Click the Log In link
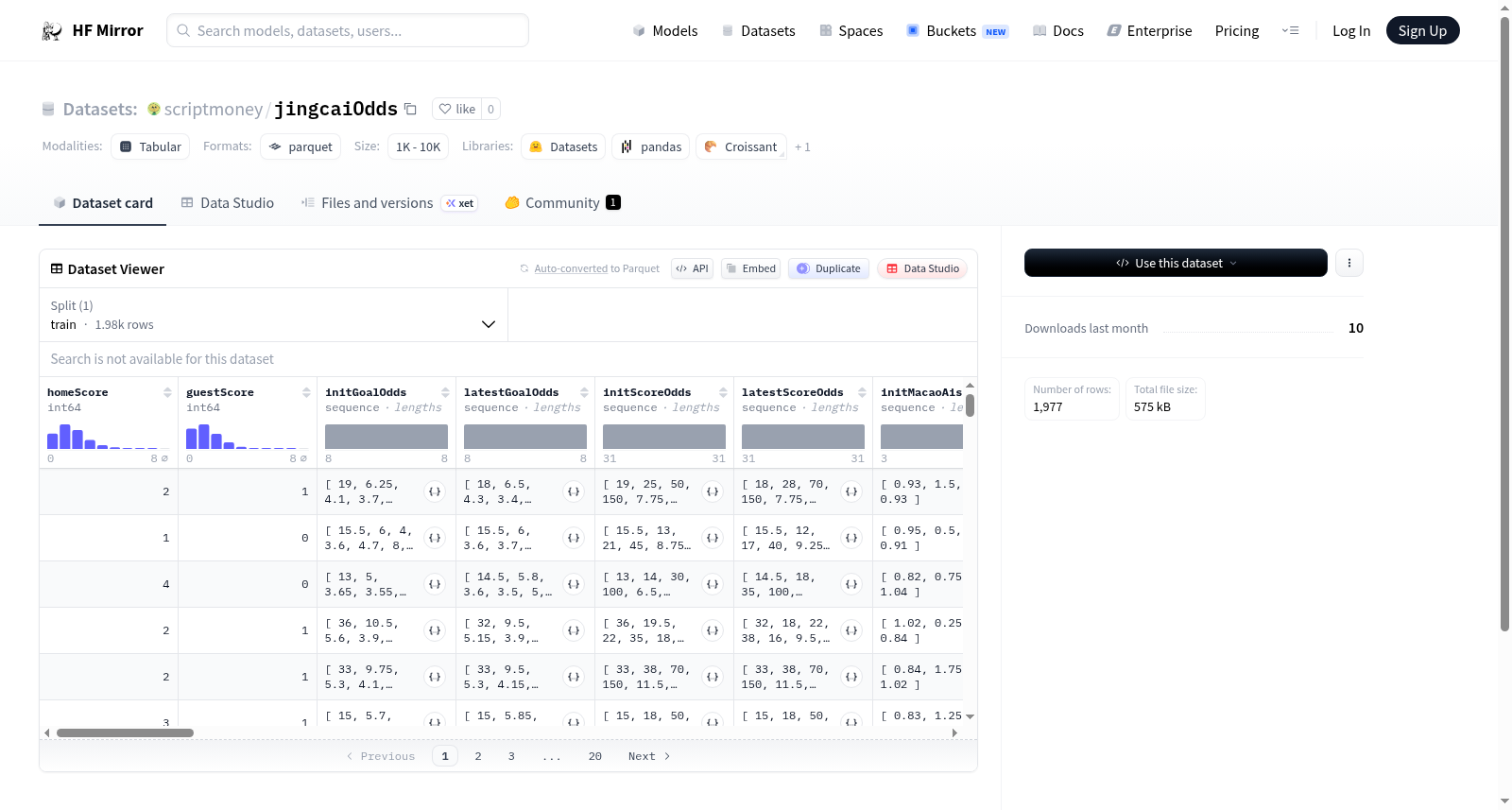 pos(1351,31)
